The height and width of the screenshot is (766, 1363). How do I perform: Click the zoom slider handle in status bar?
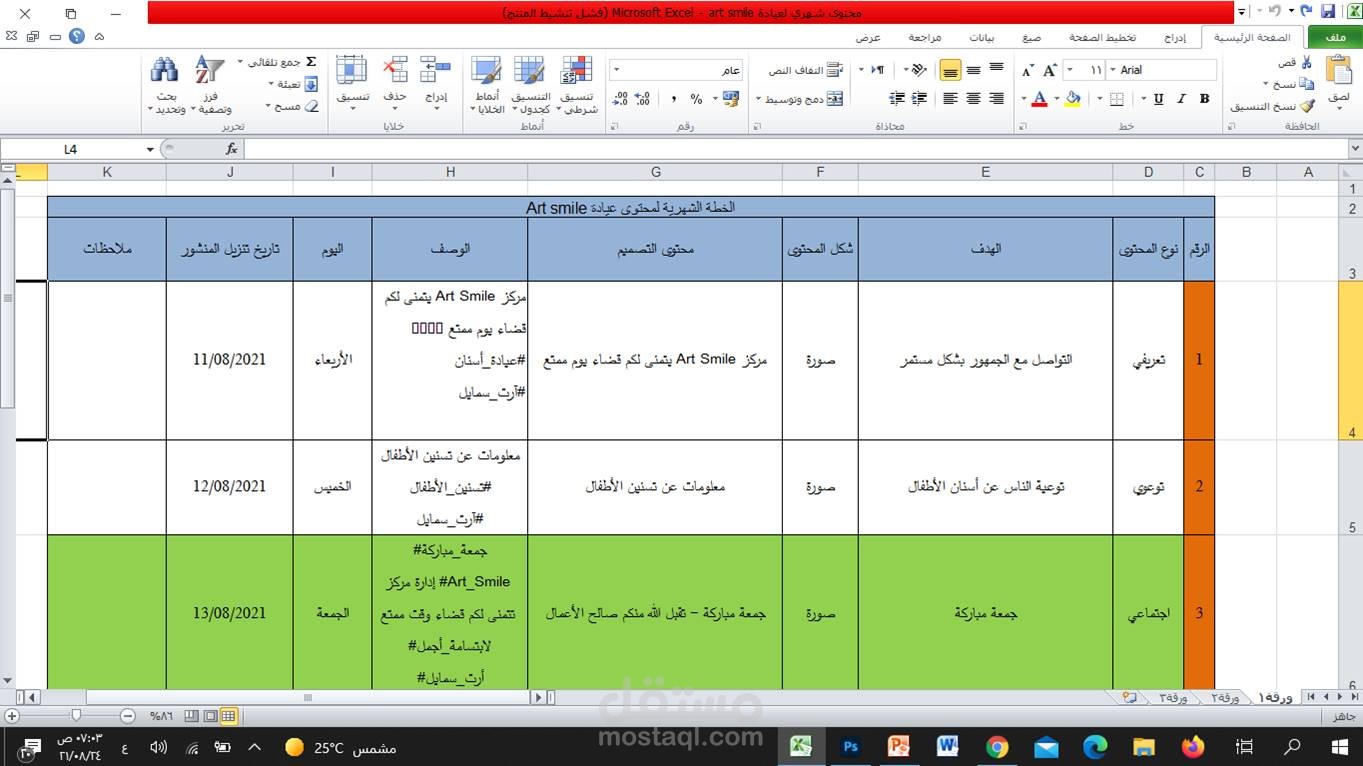pyautogui.click(x=76, y=716)
